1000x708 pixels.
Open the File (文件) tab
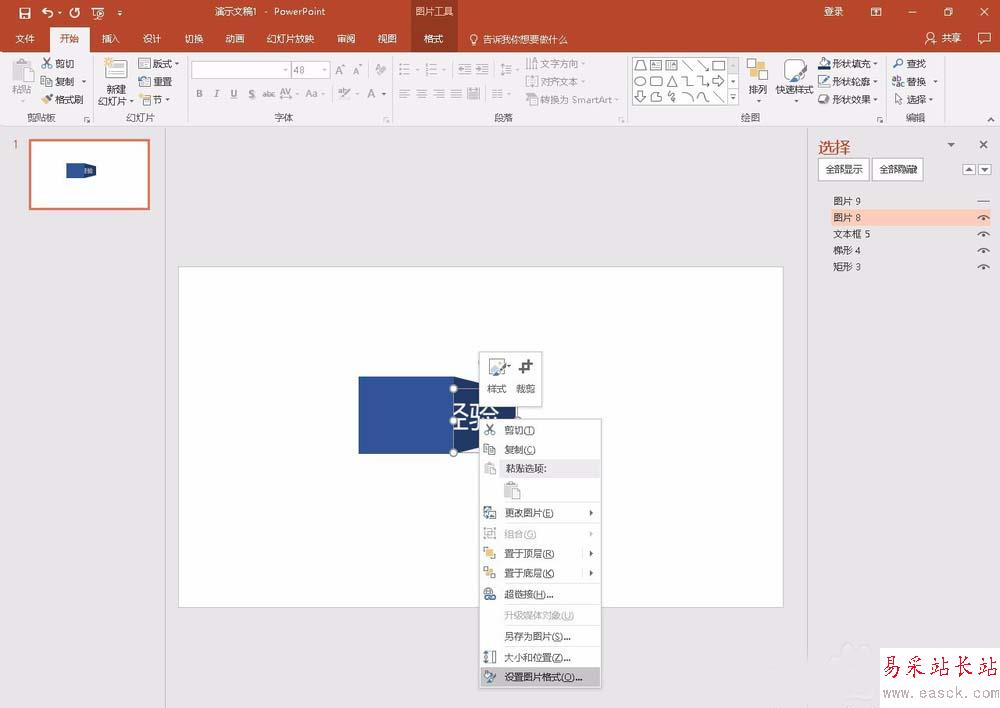tap(25, 38)
